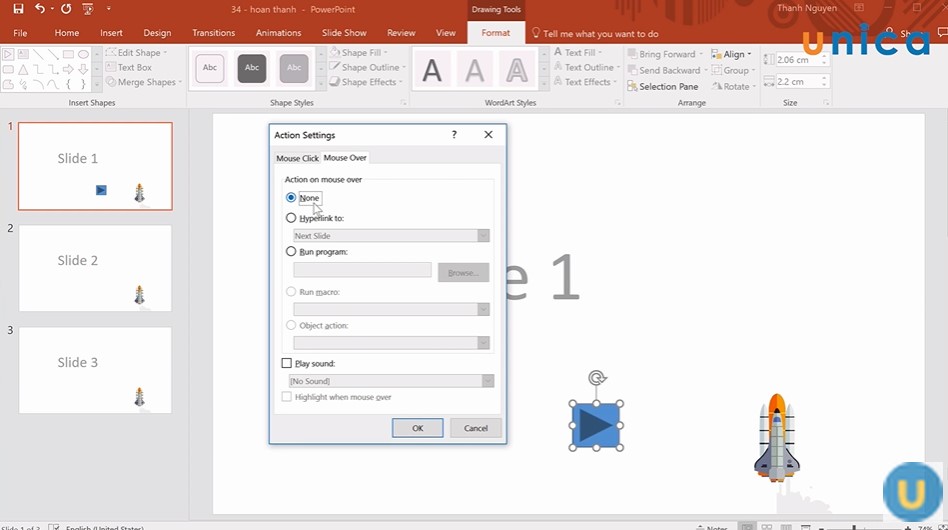948x530 pixels.
Task: Choose the outlined WordArt A style
Action: coord(517,71)
